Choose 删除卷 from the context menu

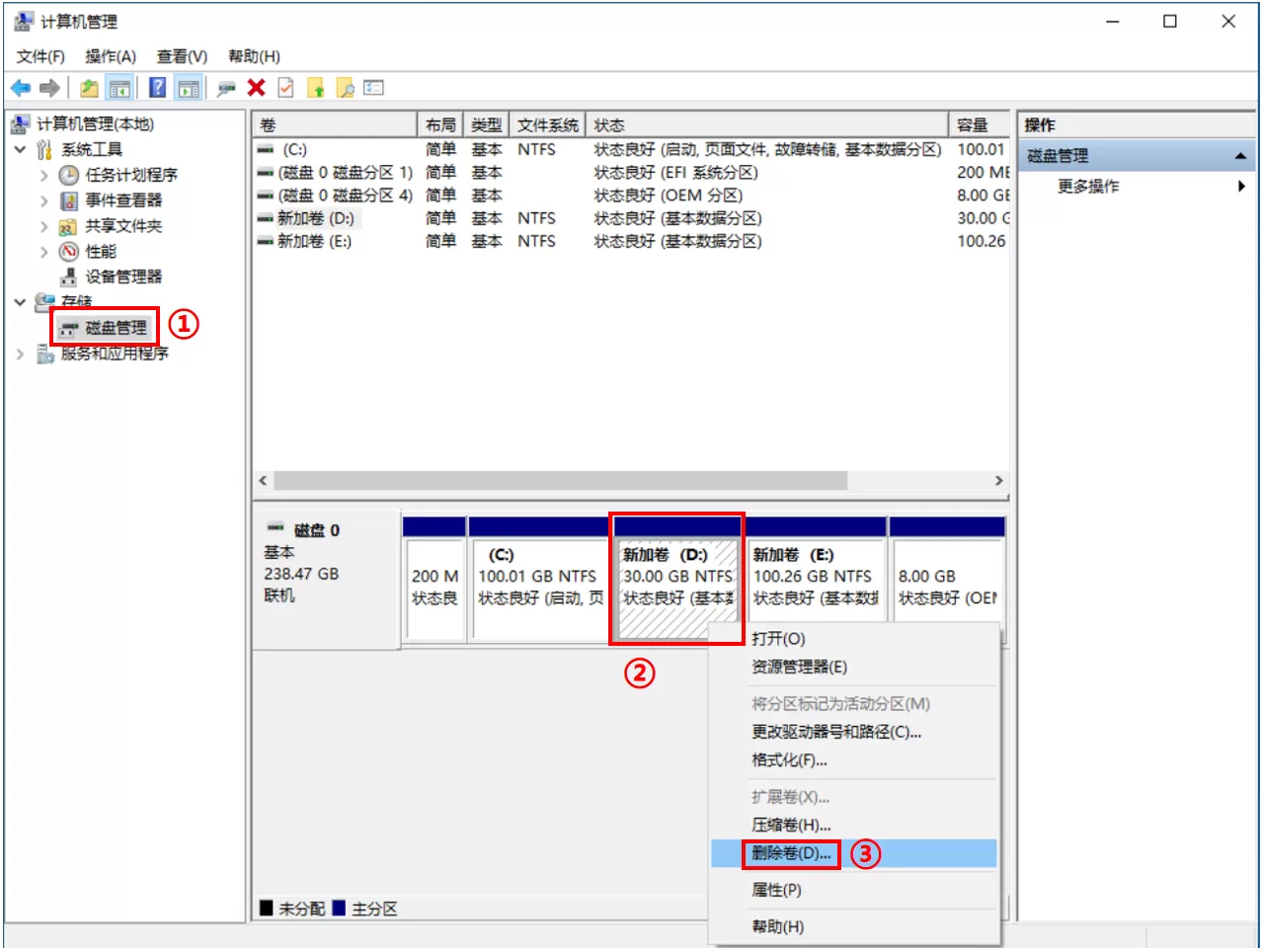(789, 853)
